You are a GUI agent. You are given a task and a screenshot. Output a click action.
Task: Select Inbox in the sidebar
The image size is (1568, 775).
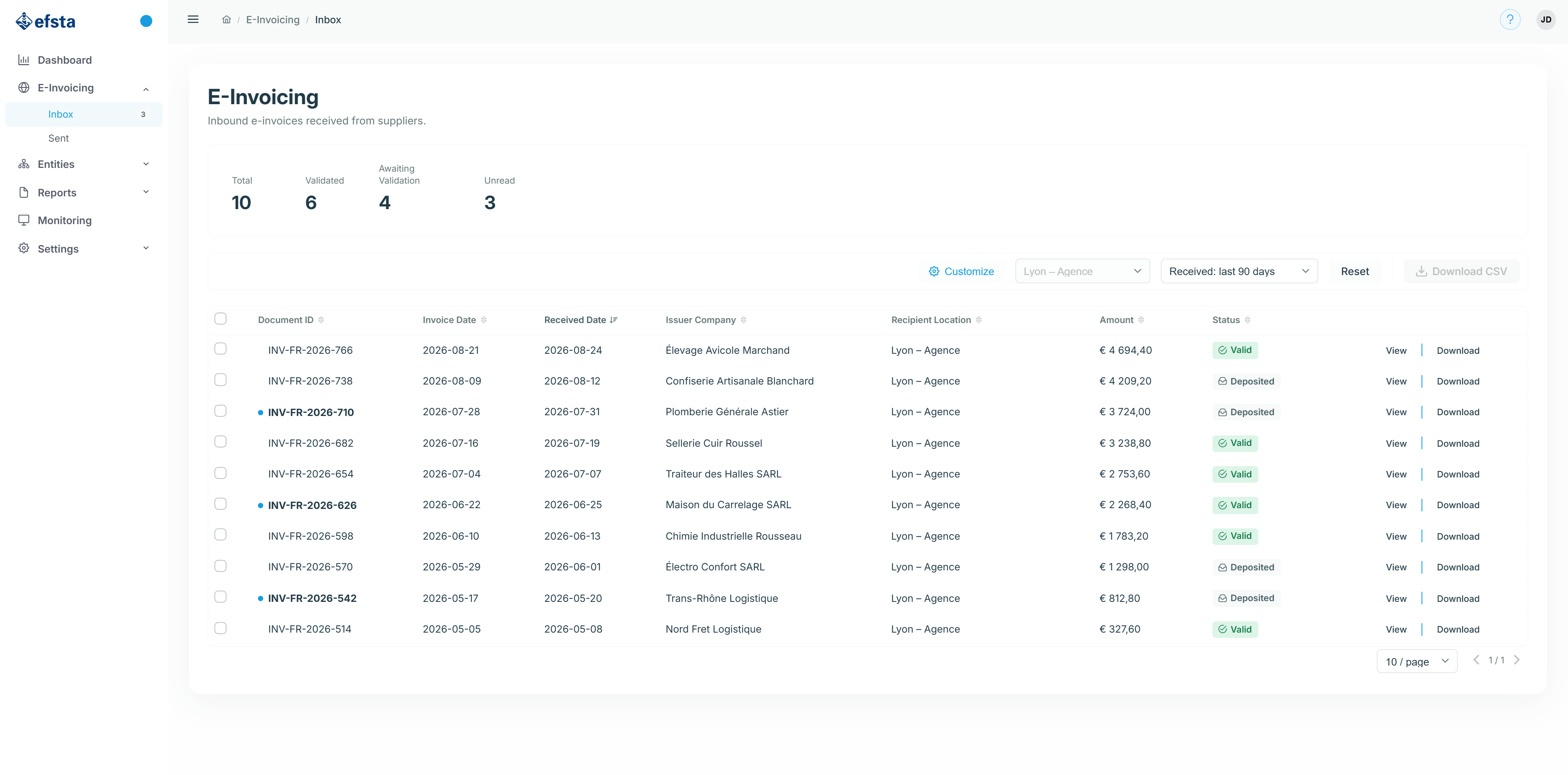tap(83, 114)
